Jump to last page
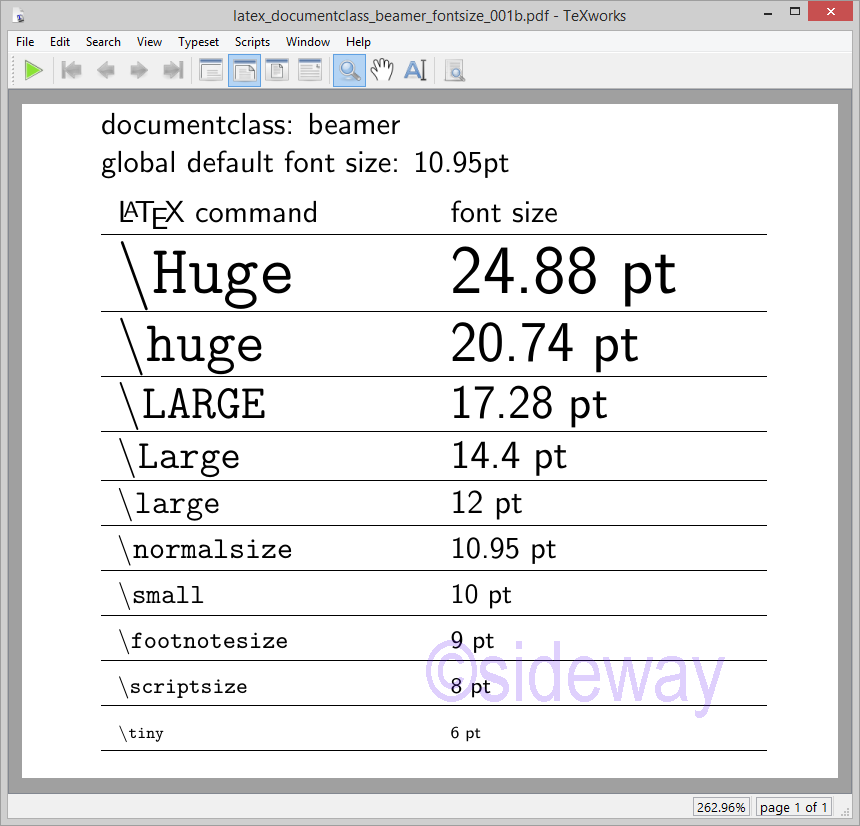This screenshot has width=860, height=826. (x=173, y=71)
